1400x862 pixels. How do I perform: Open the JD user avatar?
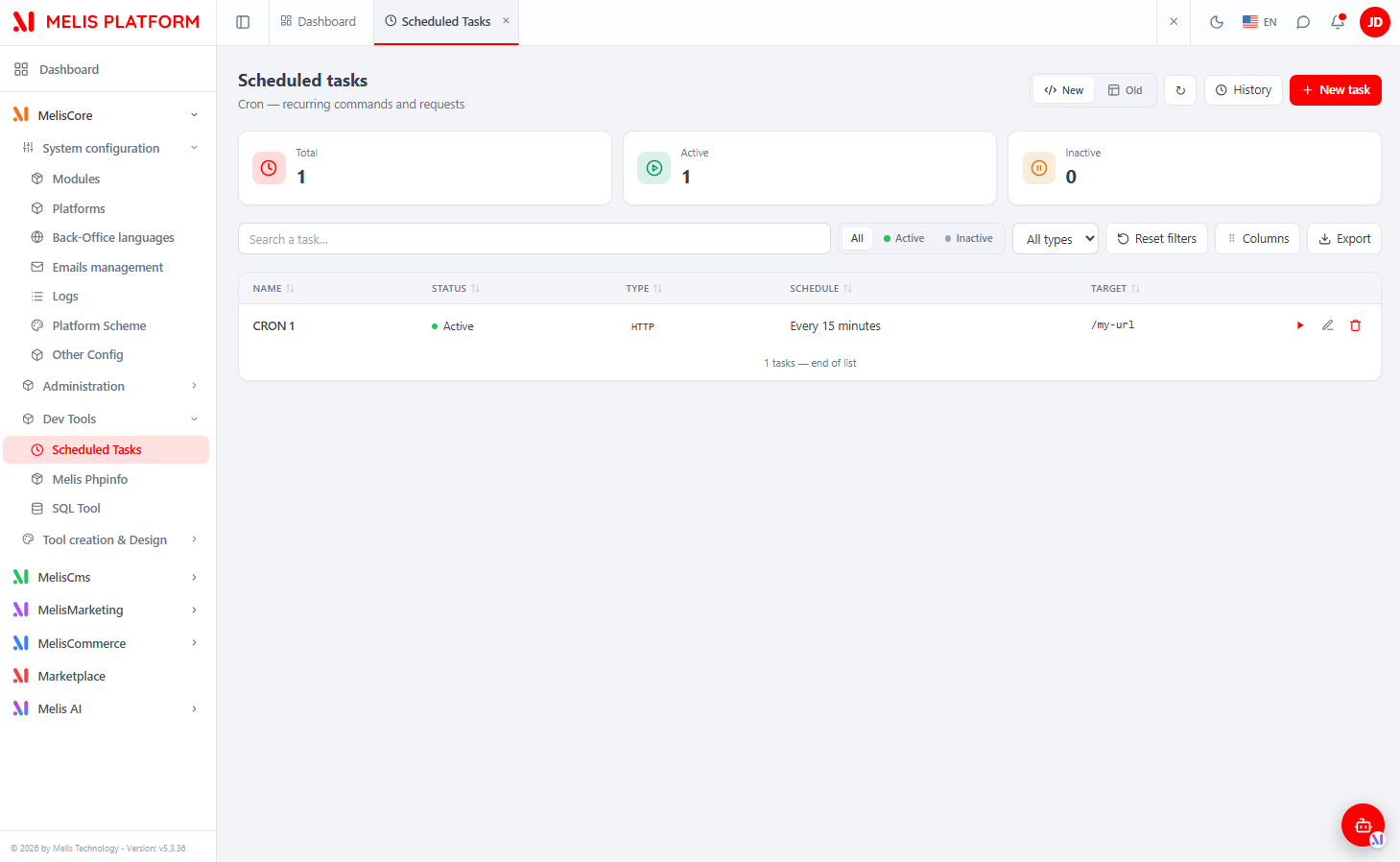point(1375,22)
